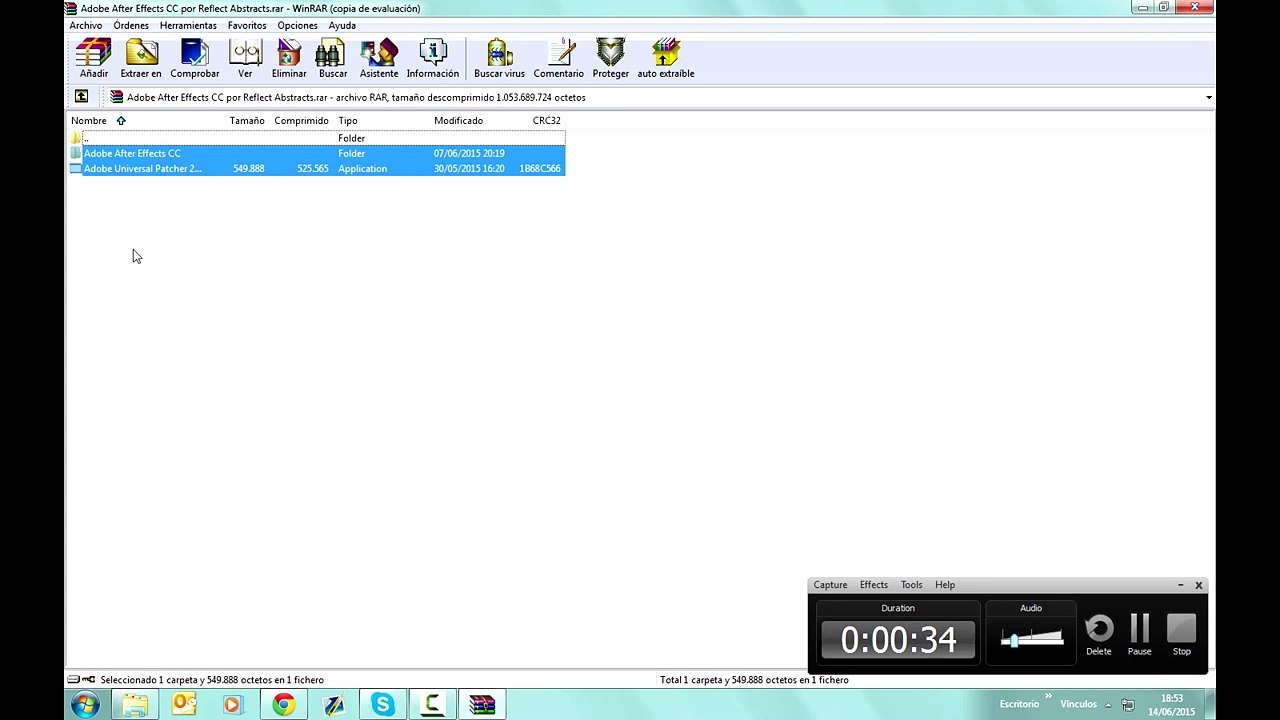Show hidden system tray icons
1280x720 pixels.
1108,705
